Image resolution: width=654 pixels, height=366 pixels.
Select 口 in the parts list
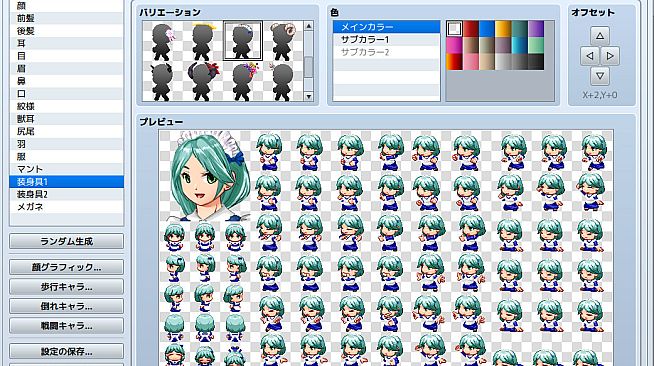pyautogui.click(x=66, y=94)
